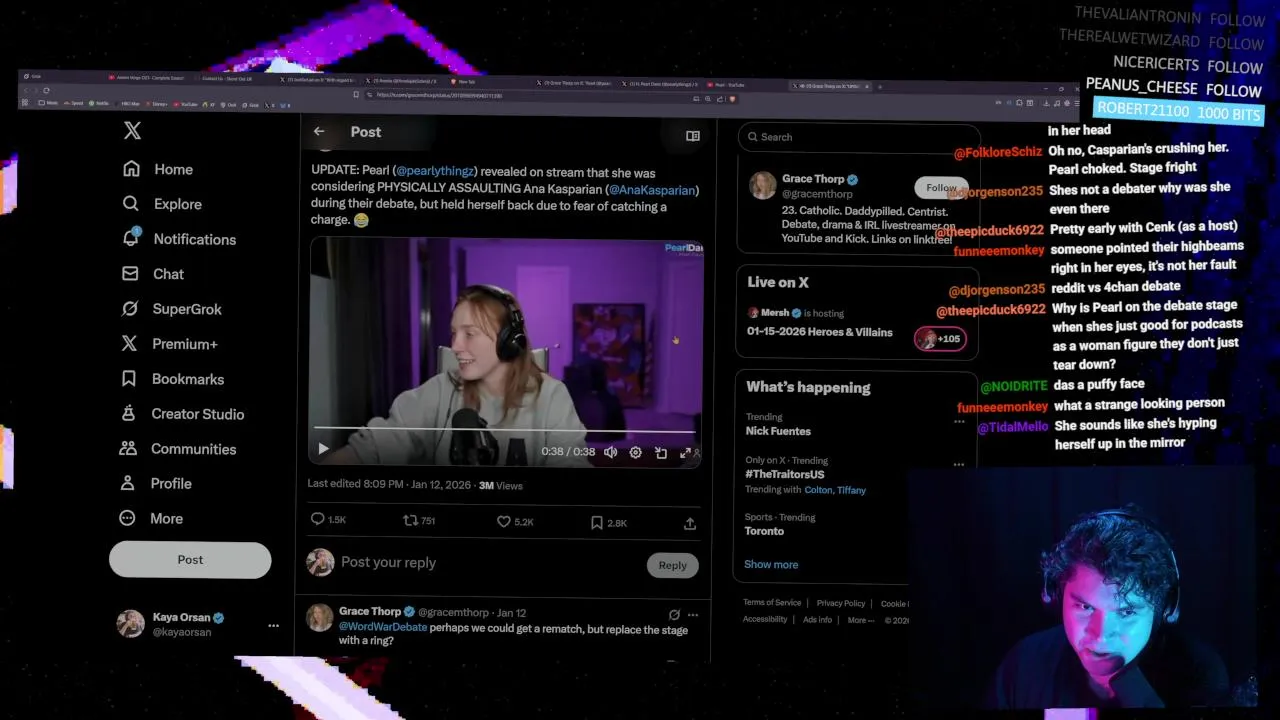The image size is (1280, 720).
Task: Click the X logo in the sidebar
Action: click(132, 130)
